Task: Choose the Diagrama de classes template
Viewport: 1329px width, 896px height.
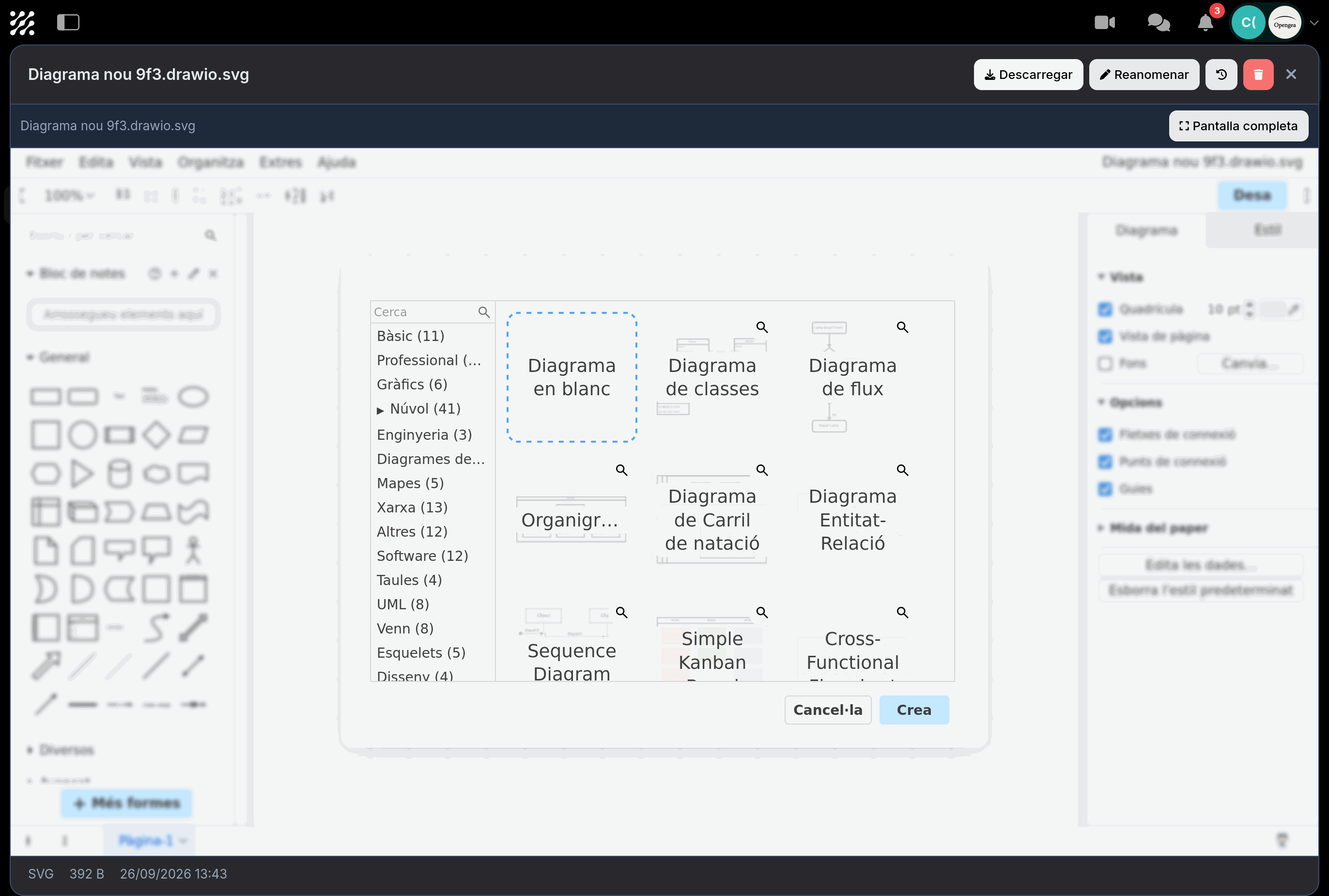Action: click(712, 377)
